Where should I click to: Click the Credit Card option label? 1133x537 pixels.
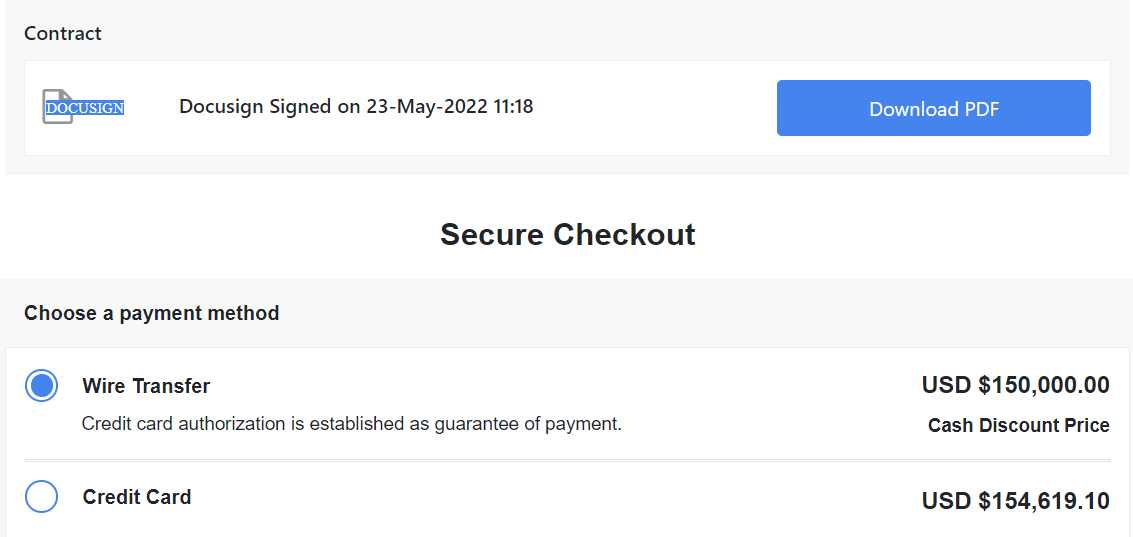point(137,497)
